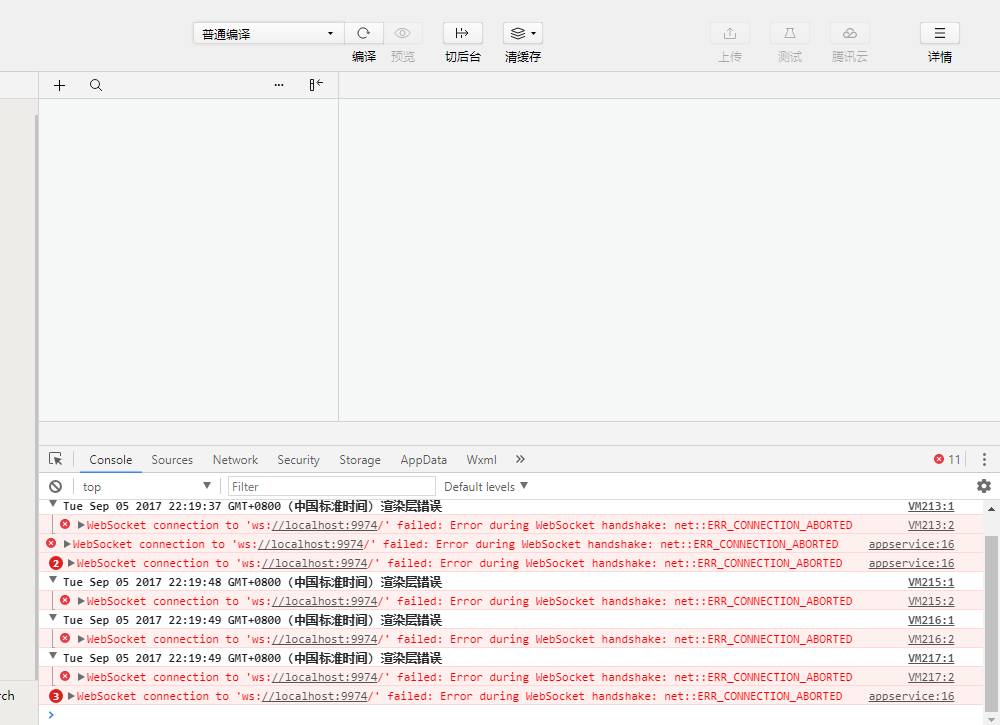Click the console prompt input line
Image resolution: width=1000 pixels, height=725 pixels.
pyautogui.click(x=510, y=715)
